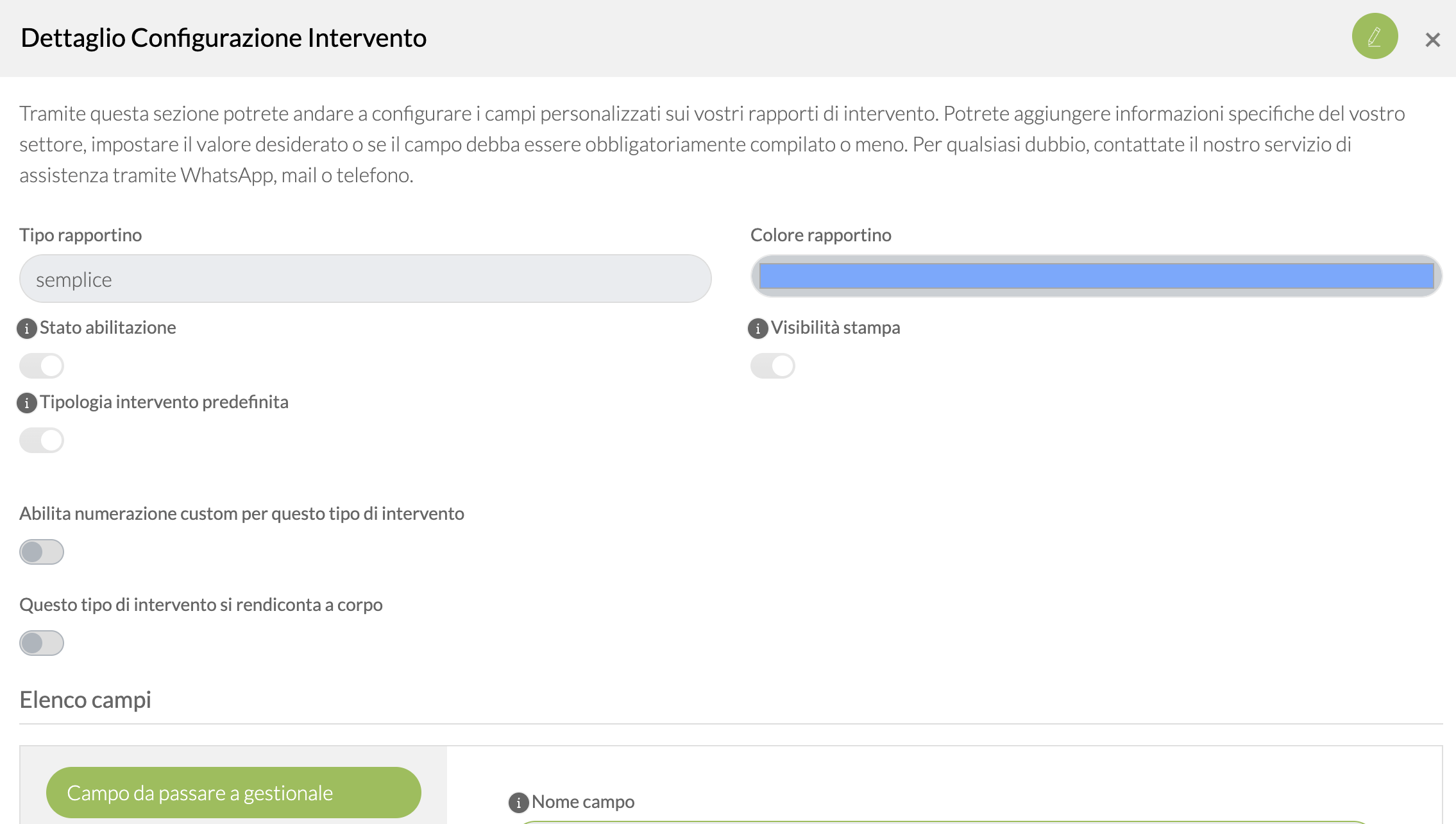Click the Colore rapportino label

(x=821, y=235)
